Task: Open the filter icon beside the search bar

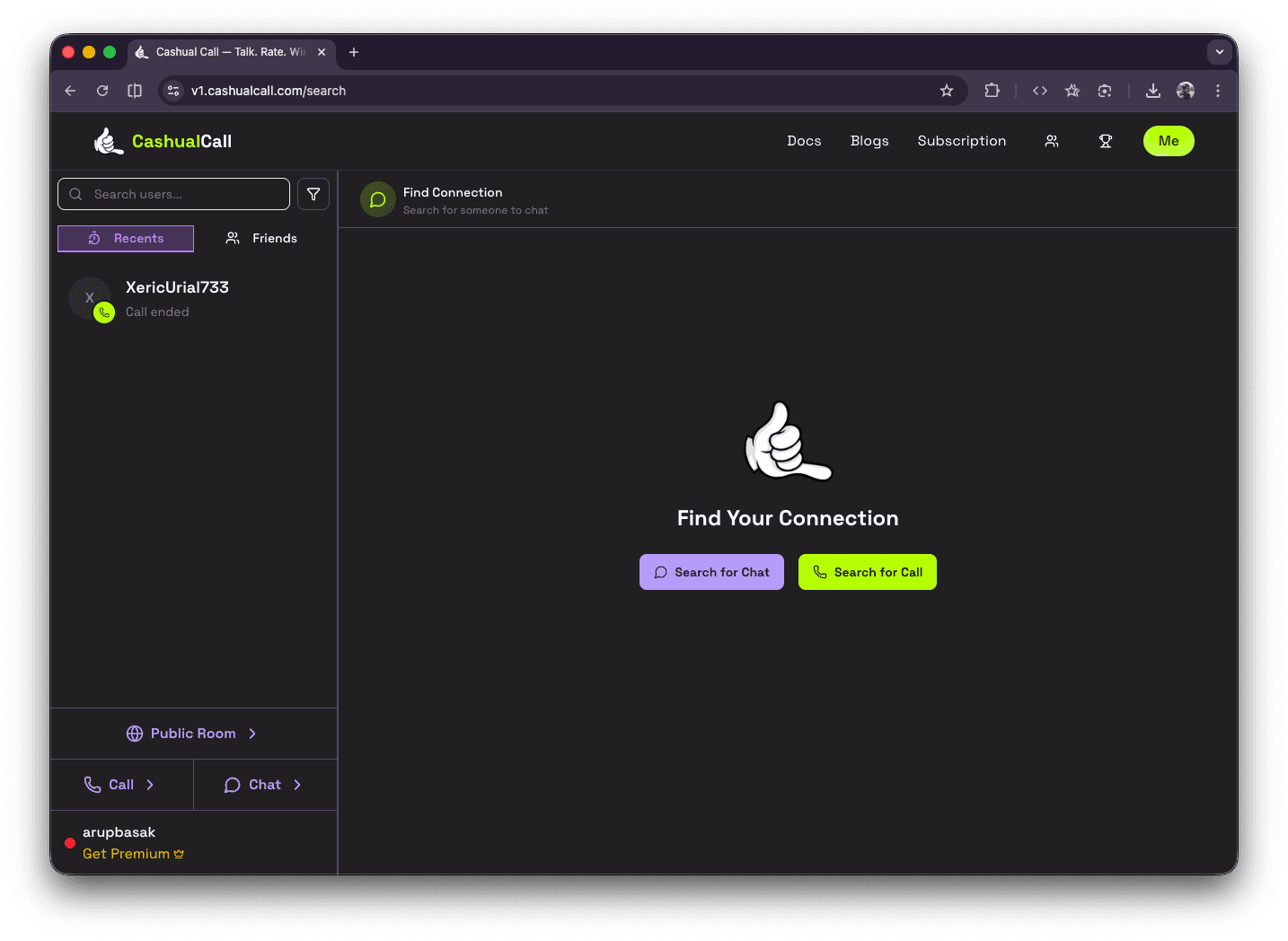Action: coord(313,194)
